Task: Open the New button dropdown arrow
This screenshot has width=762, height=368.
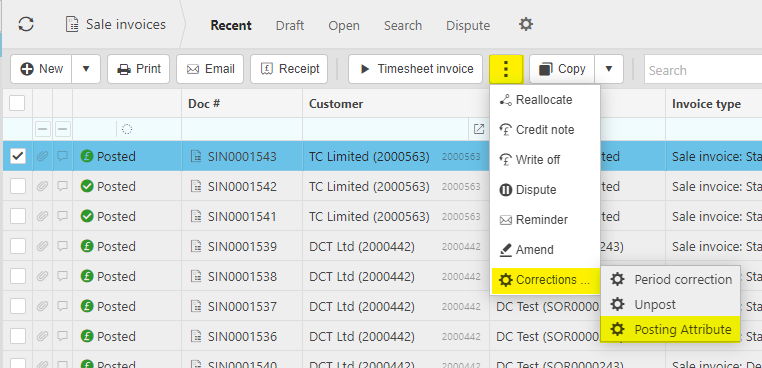Action: [86, 69]
